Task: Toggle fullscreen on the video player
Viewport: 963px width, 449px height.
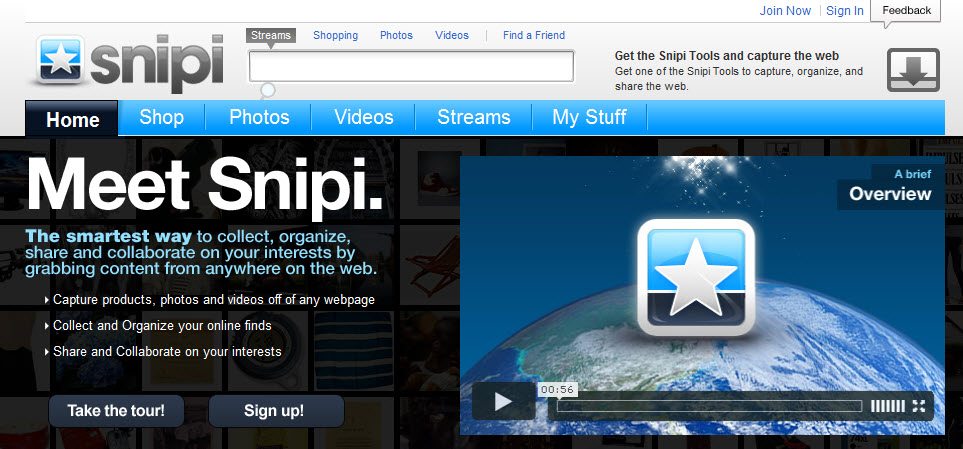Action: 918,406
